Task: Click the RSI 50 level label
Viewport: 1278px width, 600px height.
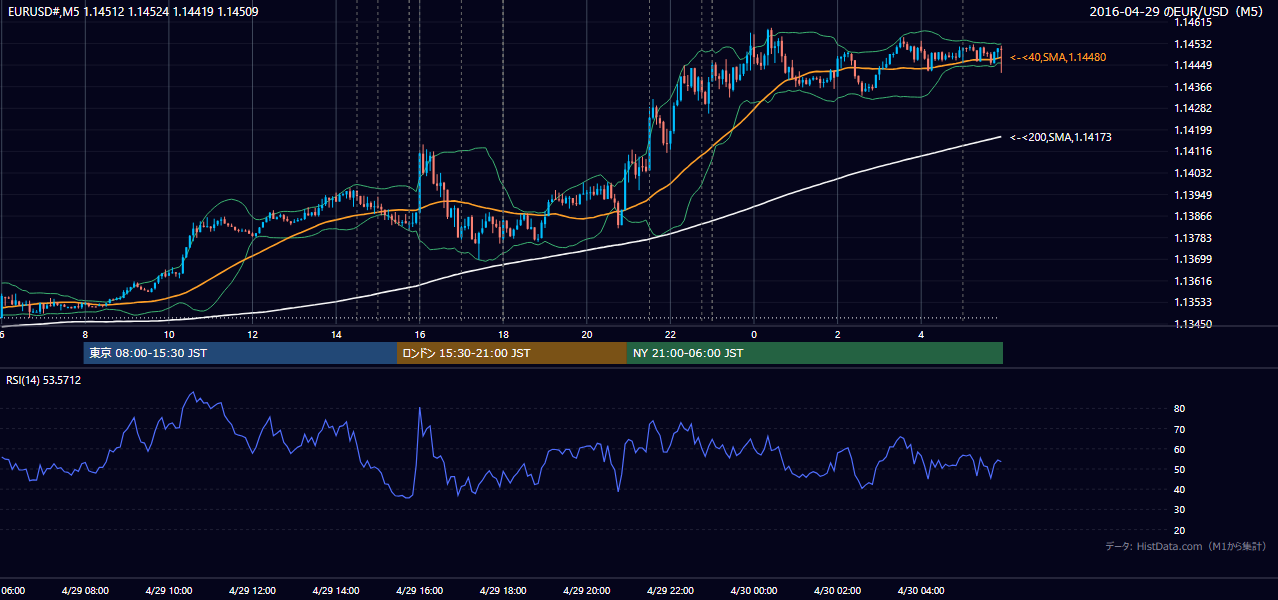Action: (x=1180, y=469)
